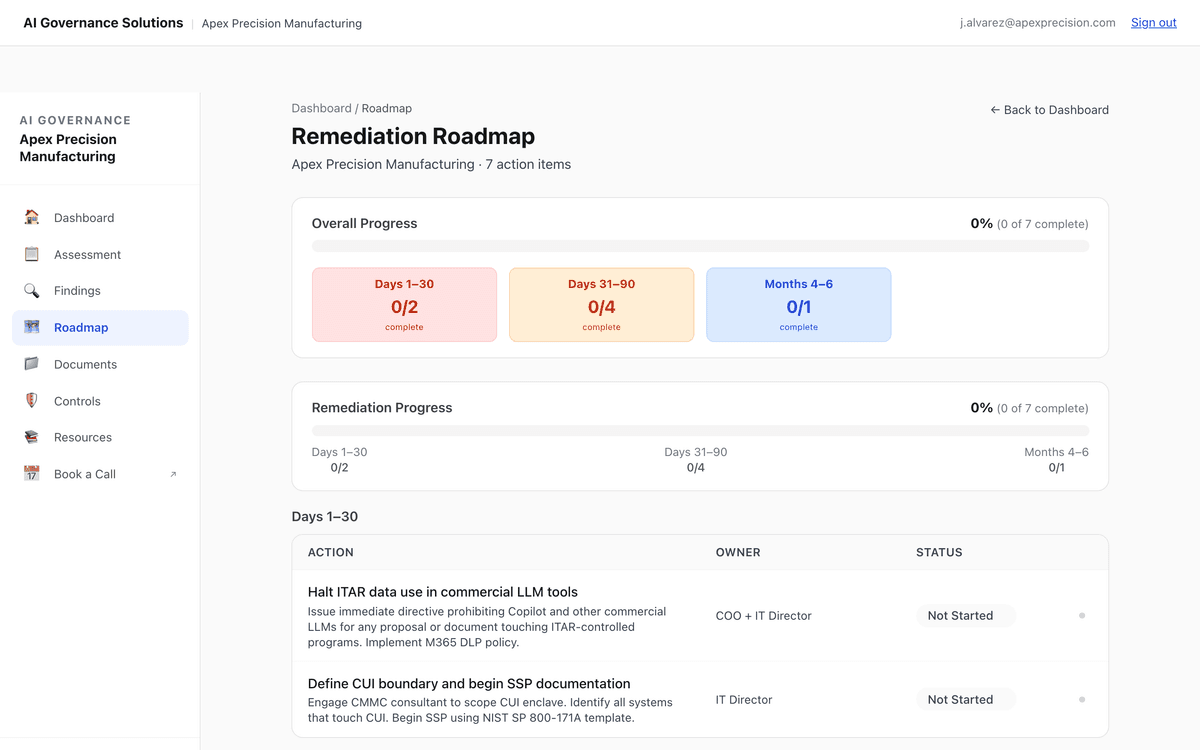Screen dimensions: 1200x750
Task: Click the status dot on the Define CUI boundary row
Action: [x=1082, y=700]
